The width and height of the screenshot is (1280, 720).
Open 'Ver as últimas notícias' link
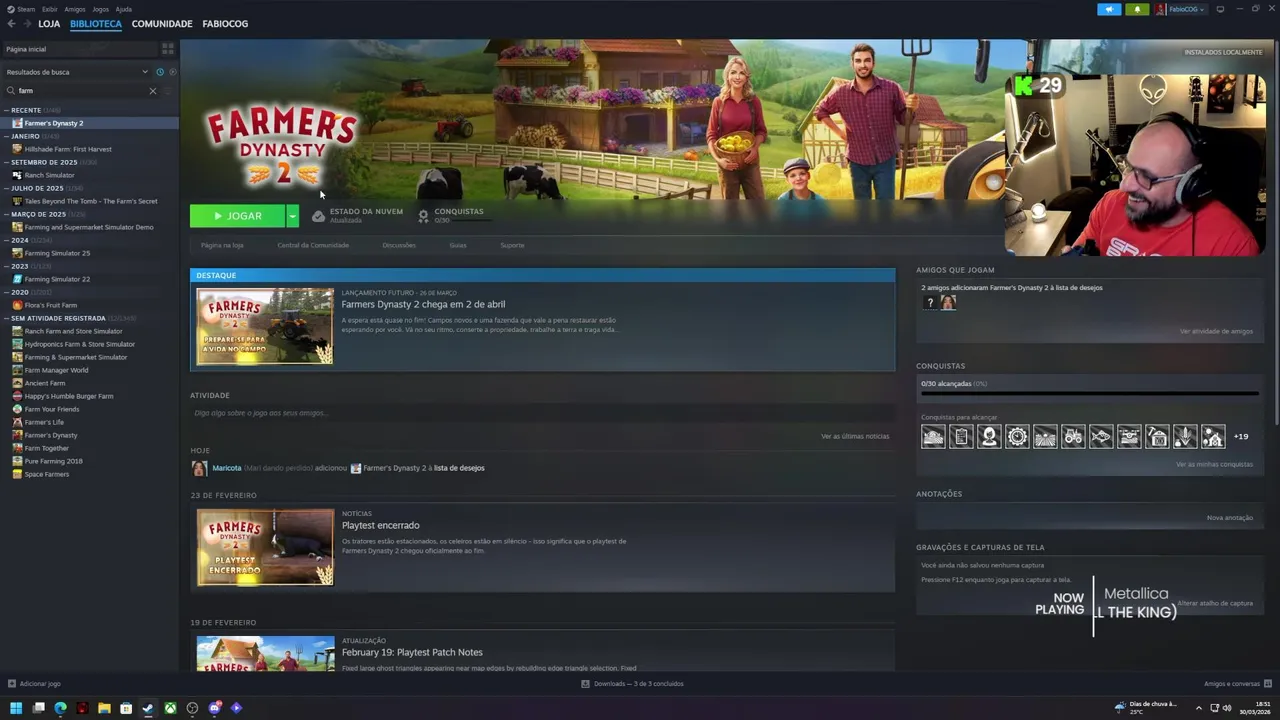click(x=855, y=436)
